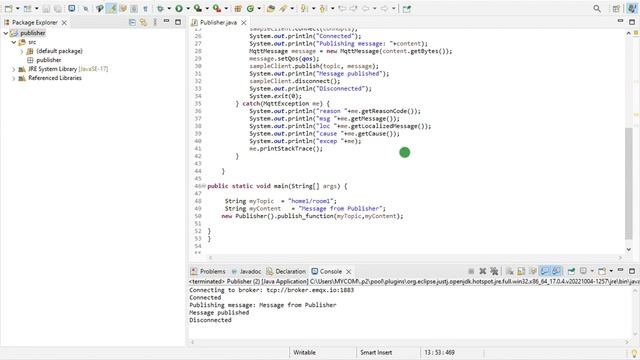The width and height of the screenshot is (640, 360).
Task: Click the Forward navigation arrow
Action: 384,9
